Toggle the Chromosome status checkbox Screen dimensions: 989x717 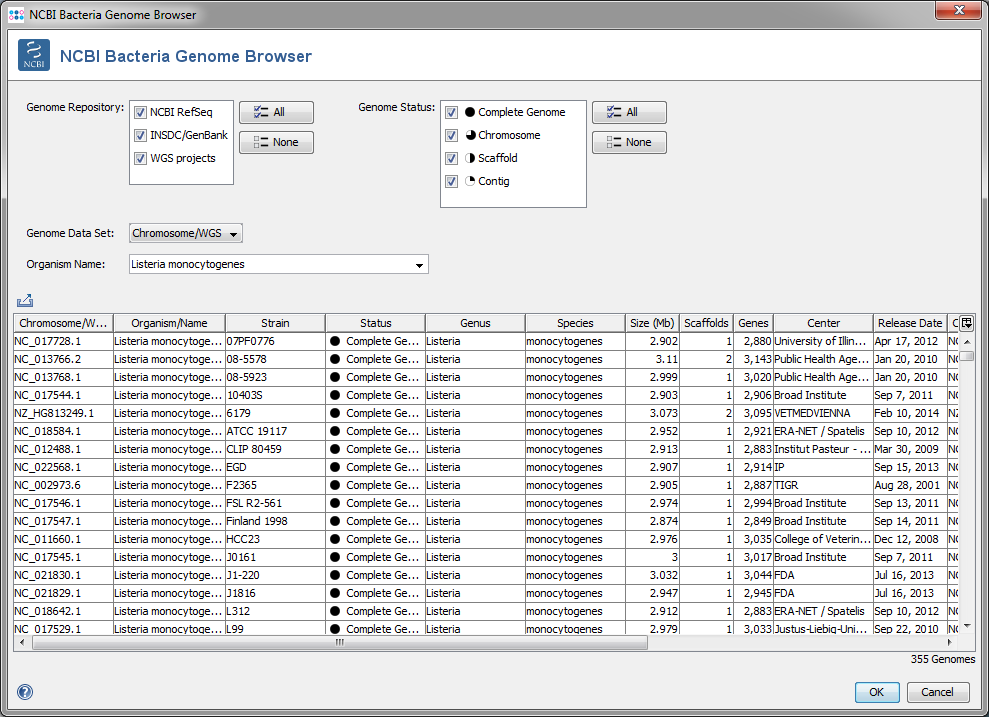click(x=452, y=135)
